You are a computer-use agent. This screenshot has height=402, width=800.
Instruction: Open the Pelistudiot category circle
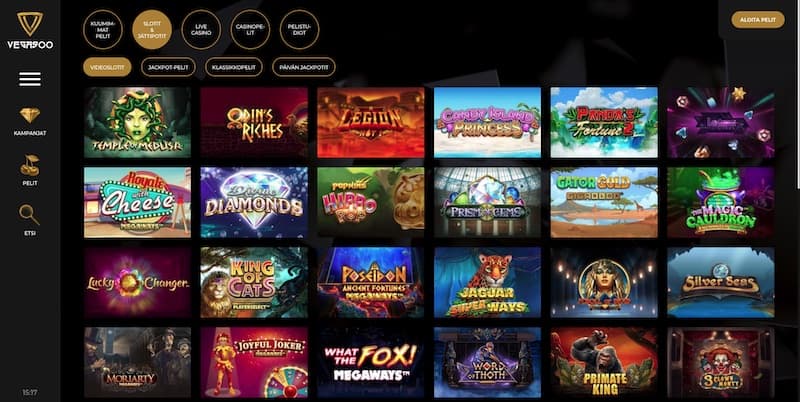tap(299, 30)
